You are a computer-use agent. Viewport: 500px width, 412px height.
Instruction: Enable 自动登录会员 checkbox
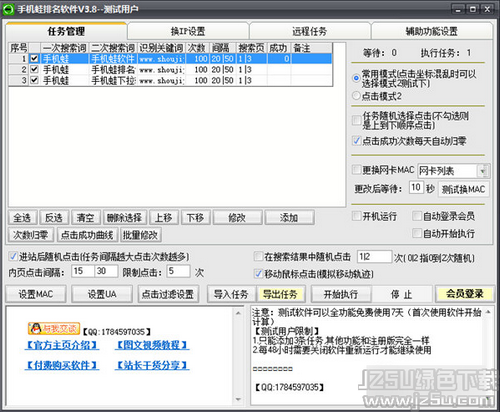(417, 216)
